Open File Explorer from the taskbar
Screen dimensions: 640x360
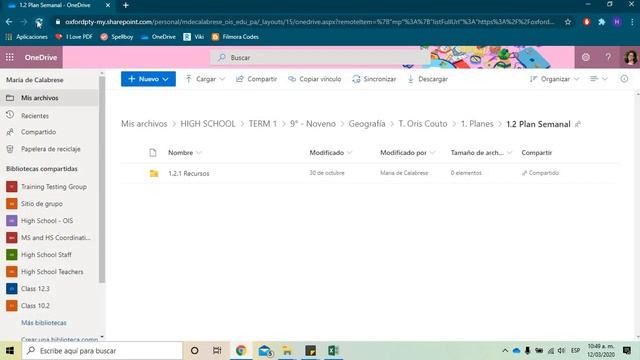tap(287, 351)
